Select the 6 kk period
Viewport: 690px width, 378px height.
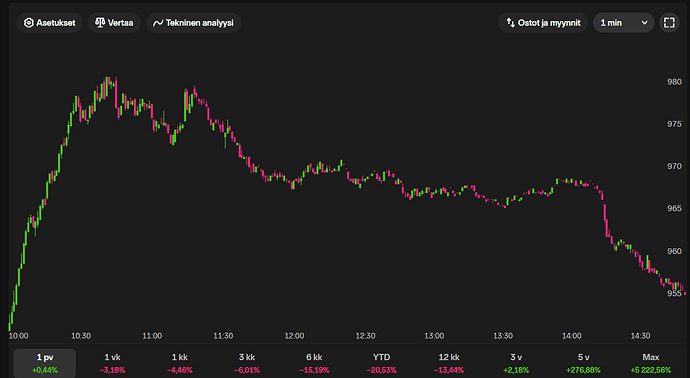coord(314,363)
